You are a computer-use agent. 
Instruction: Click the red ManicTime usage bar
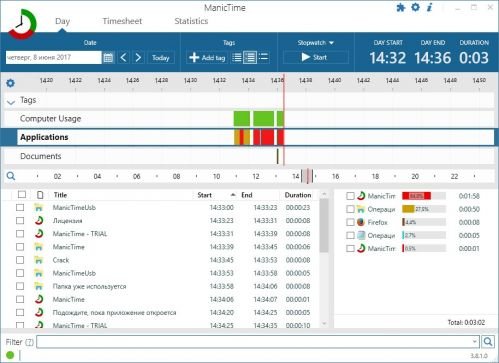[416, 196]
